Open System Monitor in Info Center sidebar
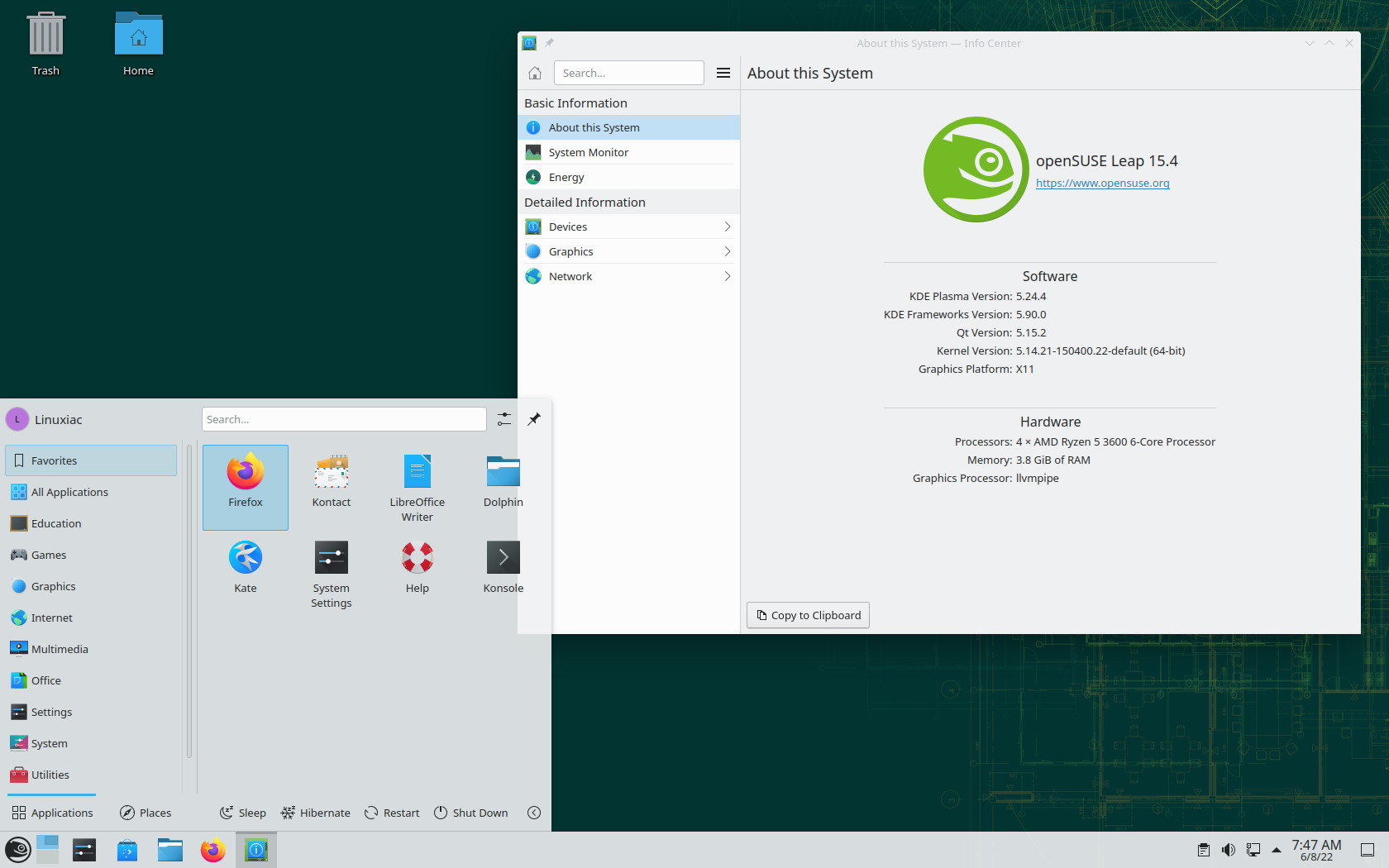 coord(628,152)
